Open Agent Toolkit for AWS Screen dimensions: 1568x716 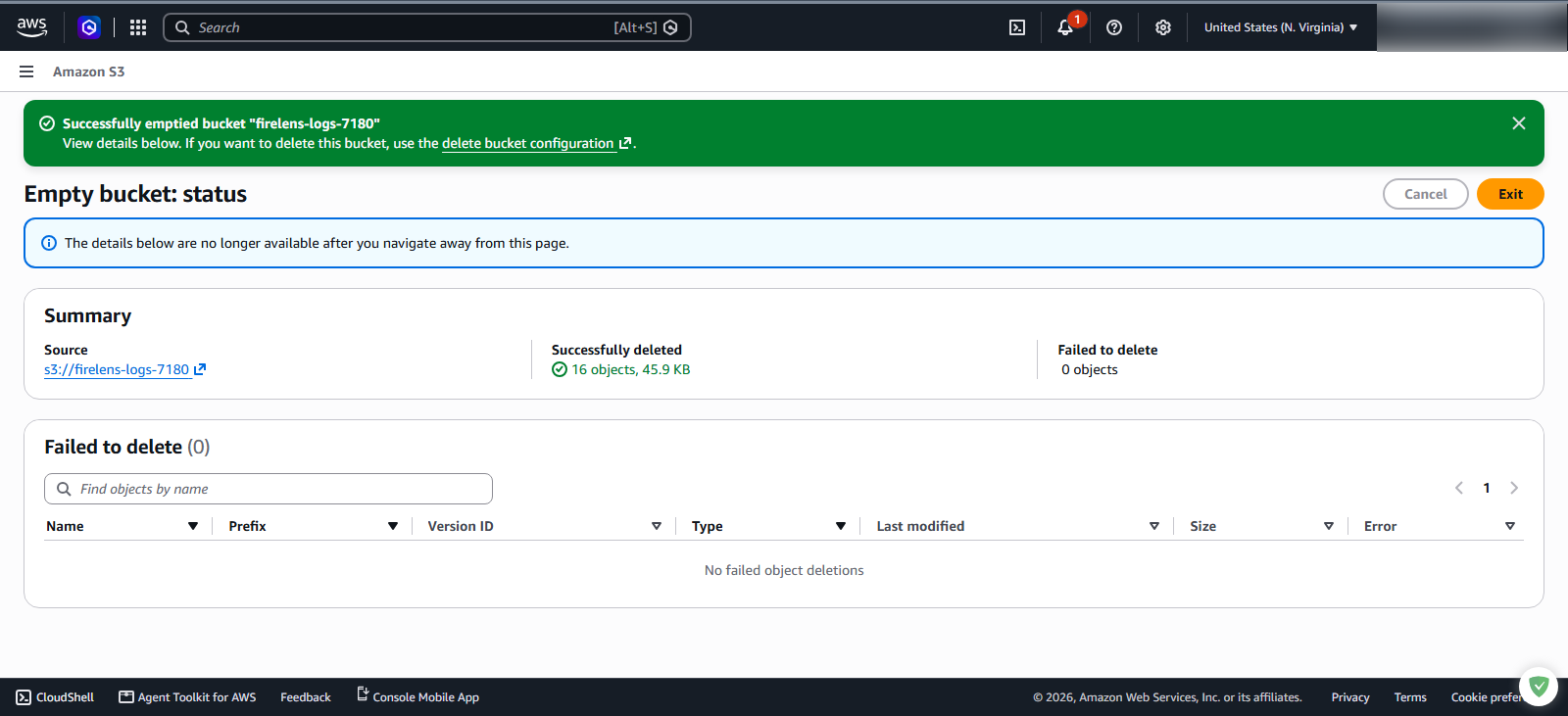(x=187, y=697)
